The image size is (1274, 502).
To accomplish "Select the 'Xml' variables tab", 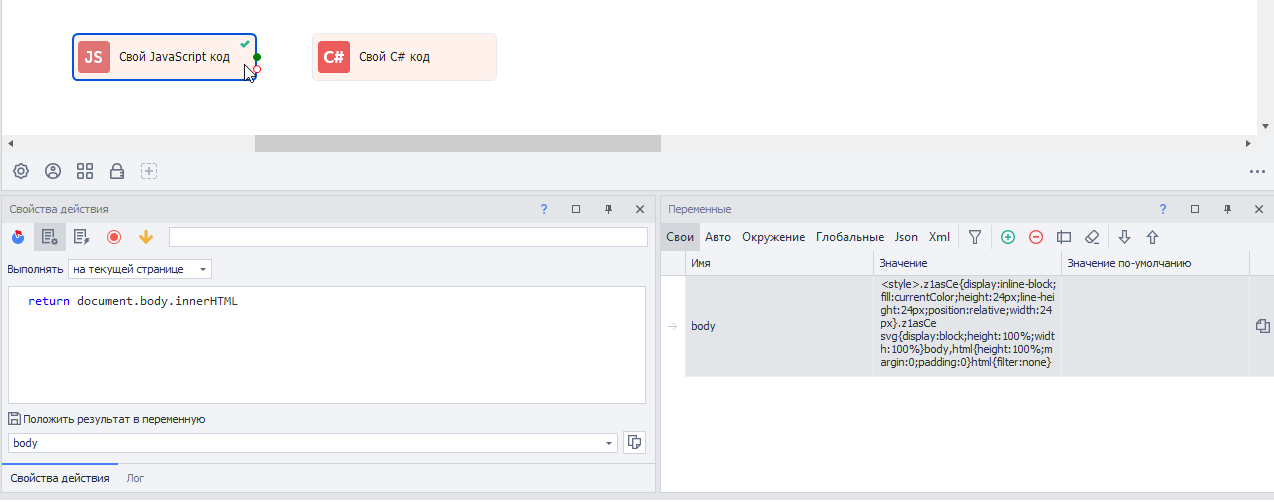I will coord(939,237).
